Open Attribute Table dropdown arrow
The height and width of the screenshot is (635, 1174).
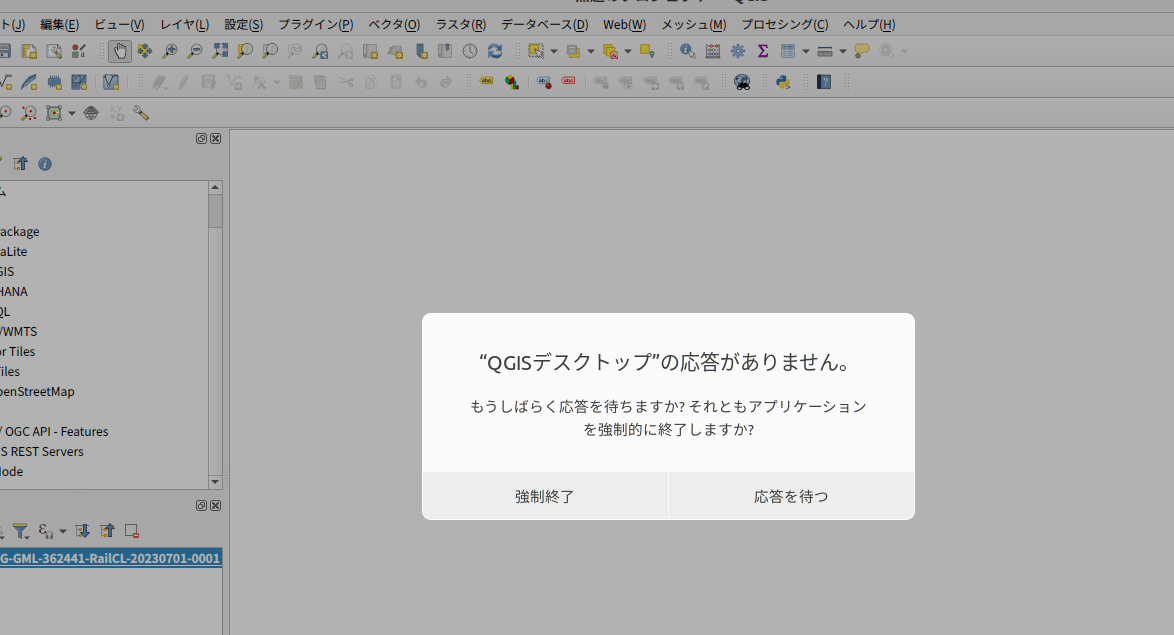click(806, 52)
